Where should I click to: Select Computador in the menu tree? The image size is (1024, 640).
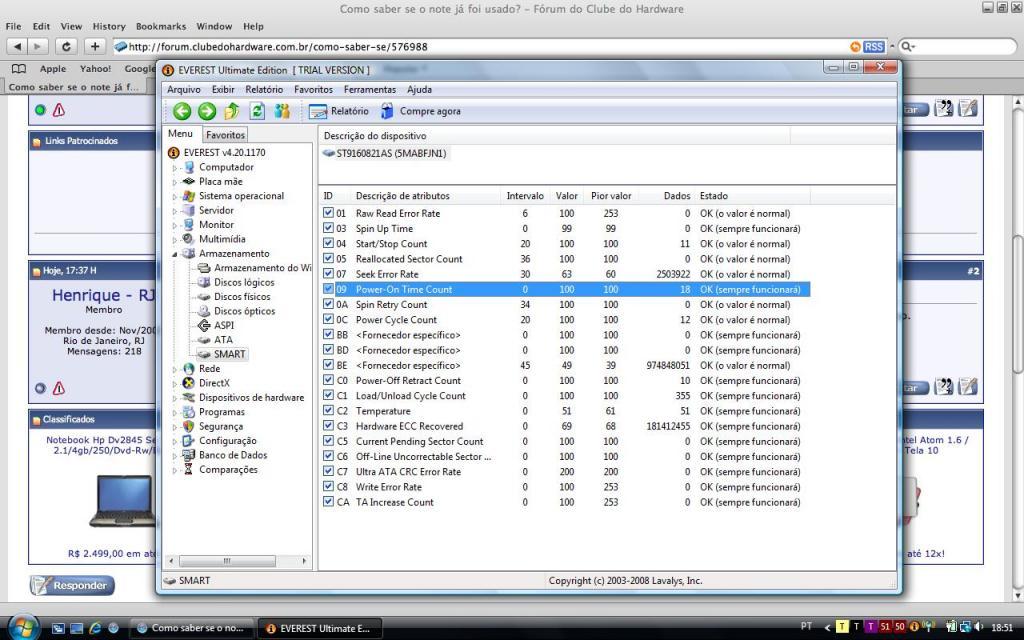226,167
